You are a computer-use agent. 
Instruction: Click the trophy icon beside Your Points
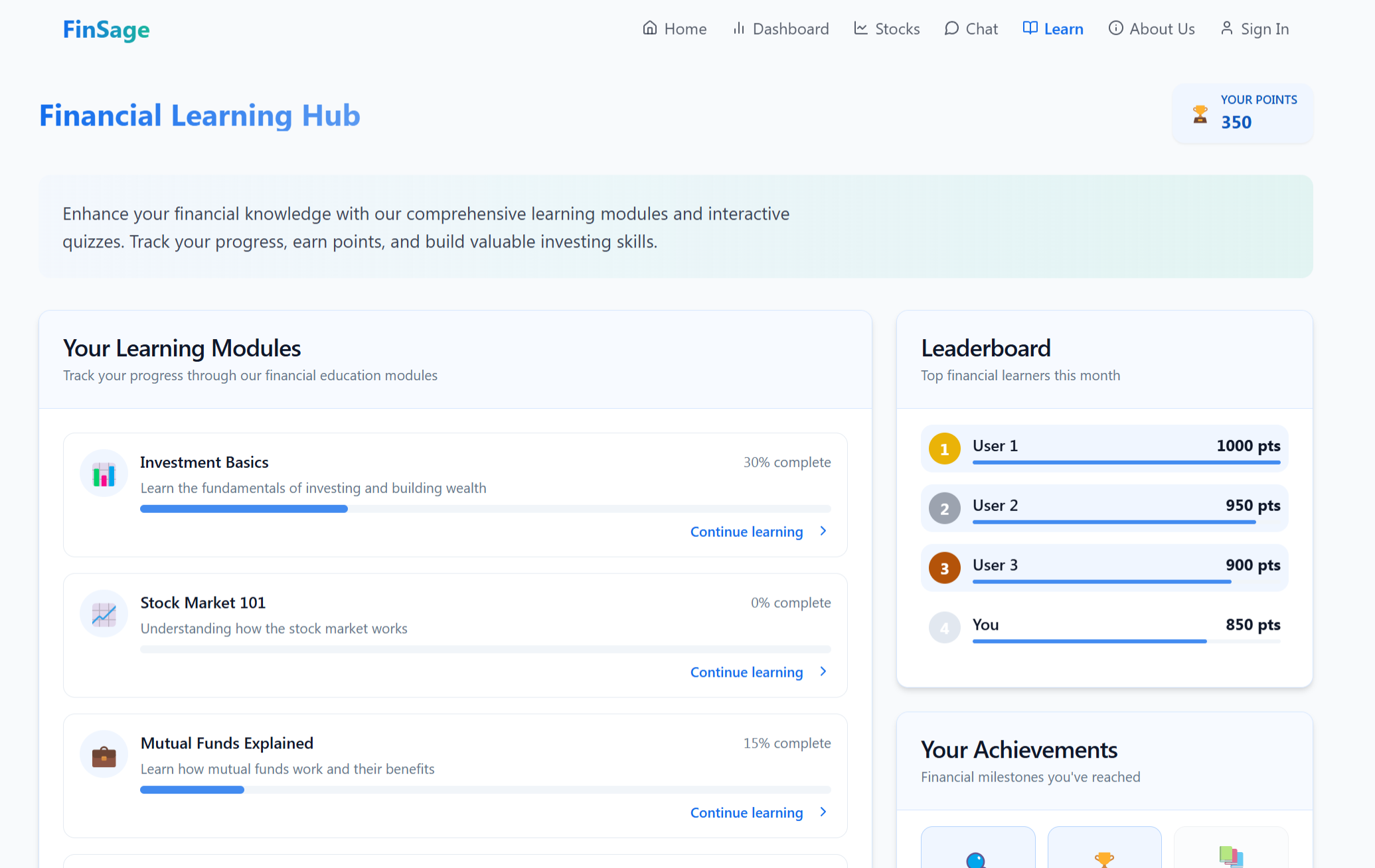pyautogui.click(x=1200, y=114)
